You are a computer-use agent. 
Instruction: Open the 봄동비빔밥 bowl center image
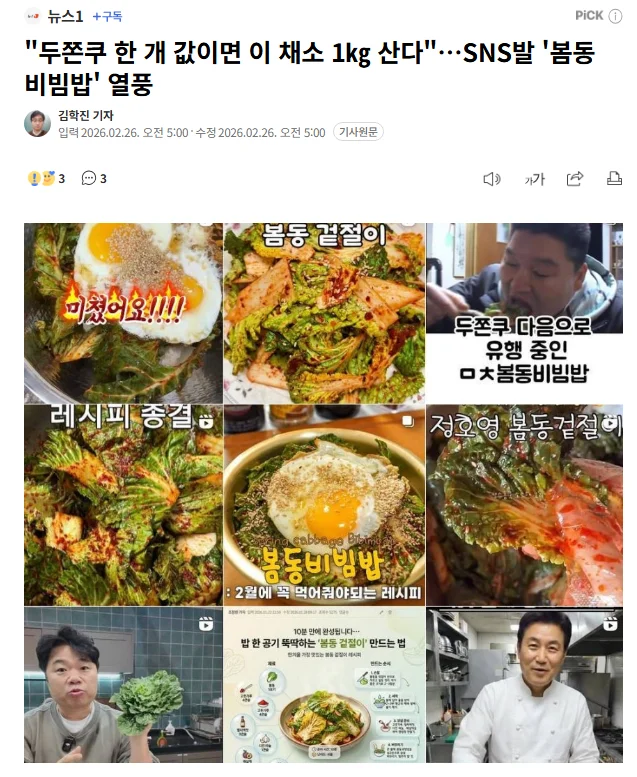point(324,505)
